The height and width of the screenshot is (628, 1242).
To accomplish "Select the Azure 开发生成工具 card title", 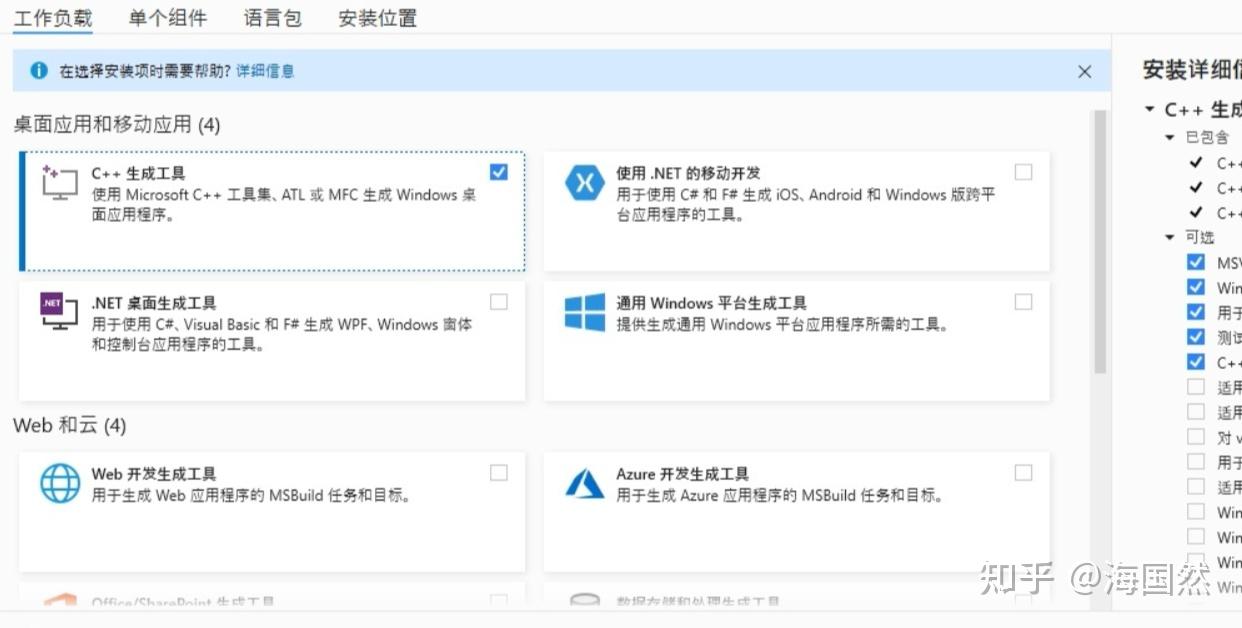I will [x=682, y=474].
